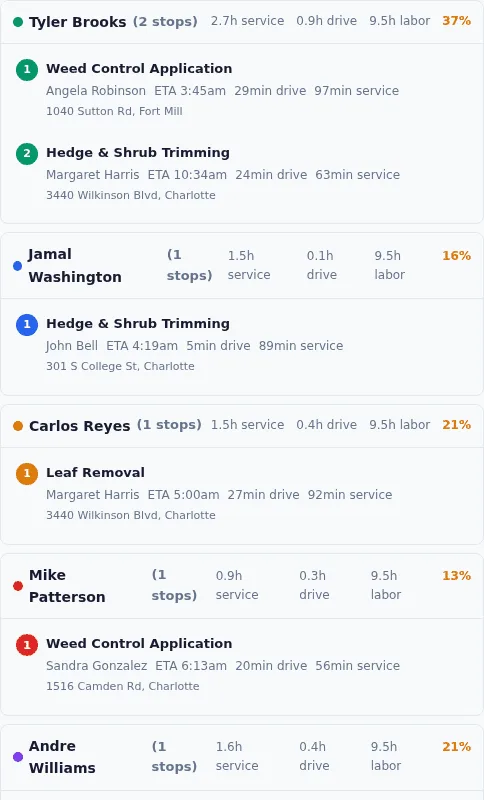
Task: Click Carlos Reyes' orange stop 1 badge
Action: click(27, 473)
